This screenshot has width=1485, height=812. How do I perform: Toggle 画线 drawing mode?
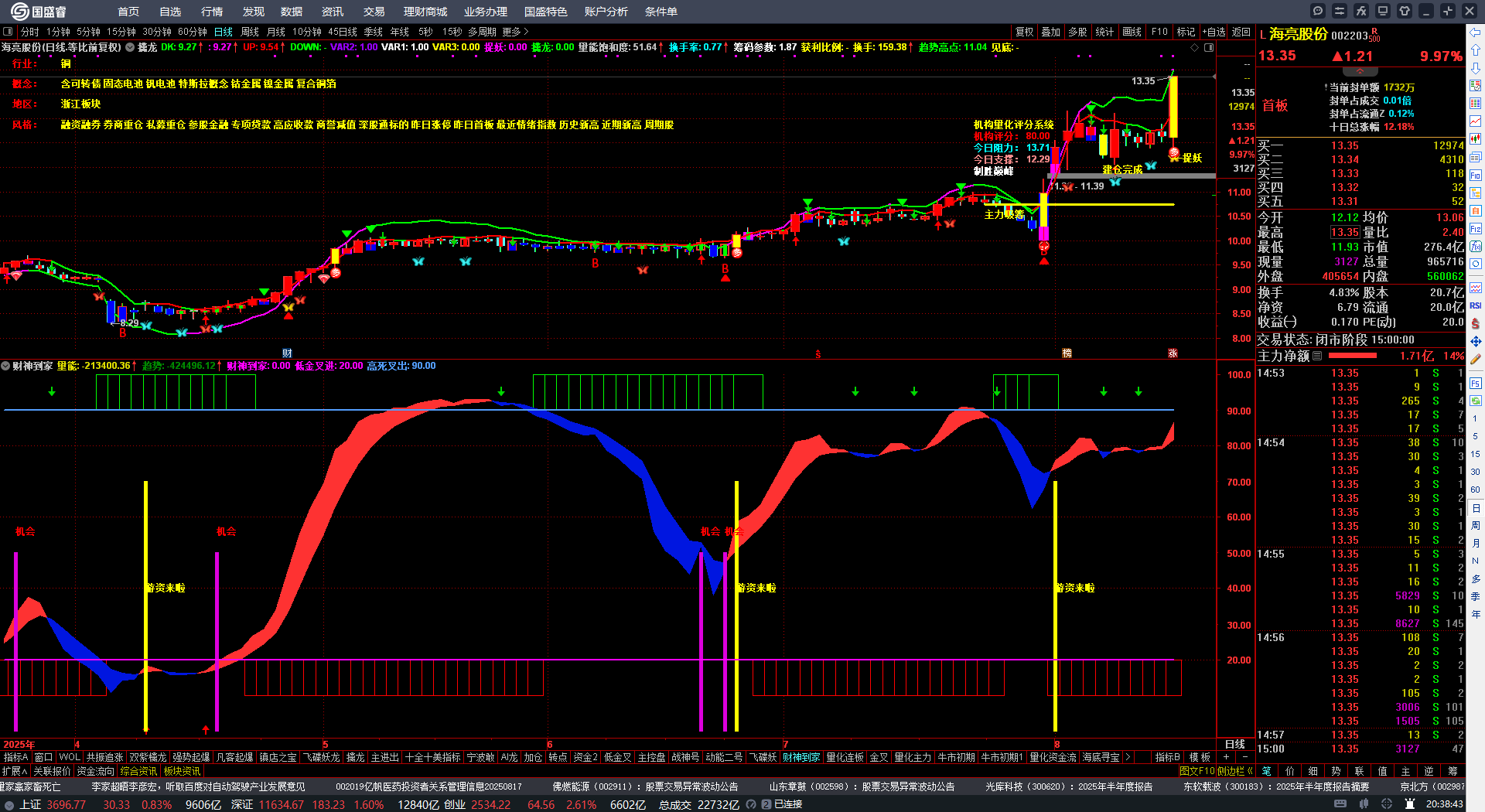pyautogui.click(x=1132, y=32)
